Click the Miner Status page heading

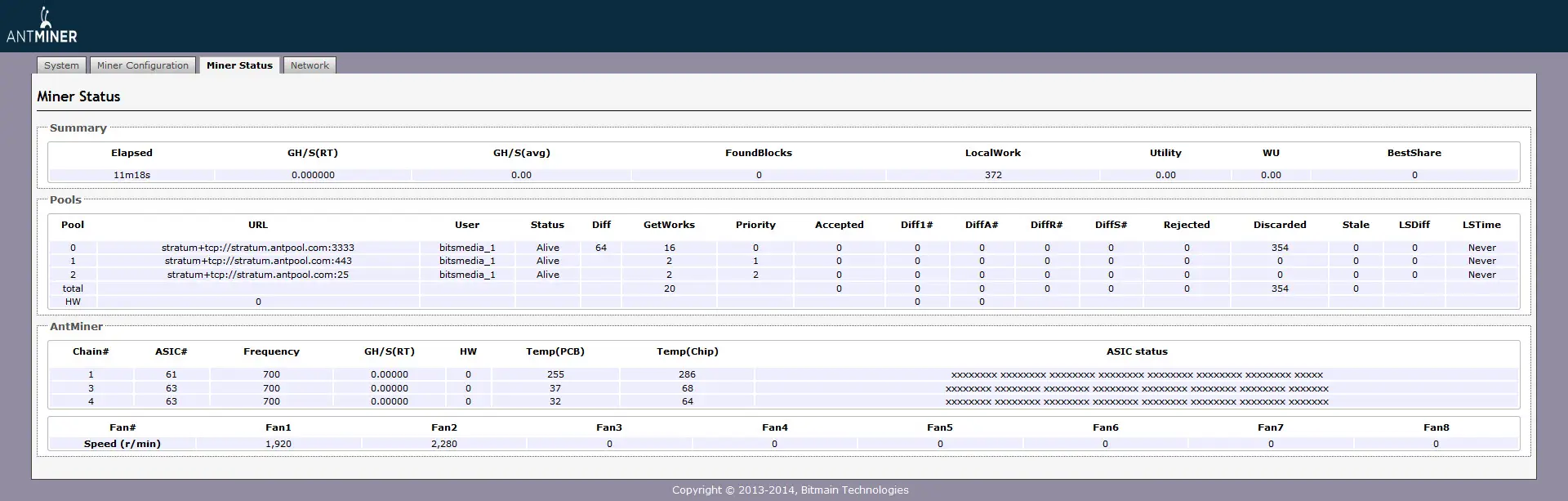[78, 96]
